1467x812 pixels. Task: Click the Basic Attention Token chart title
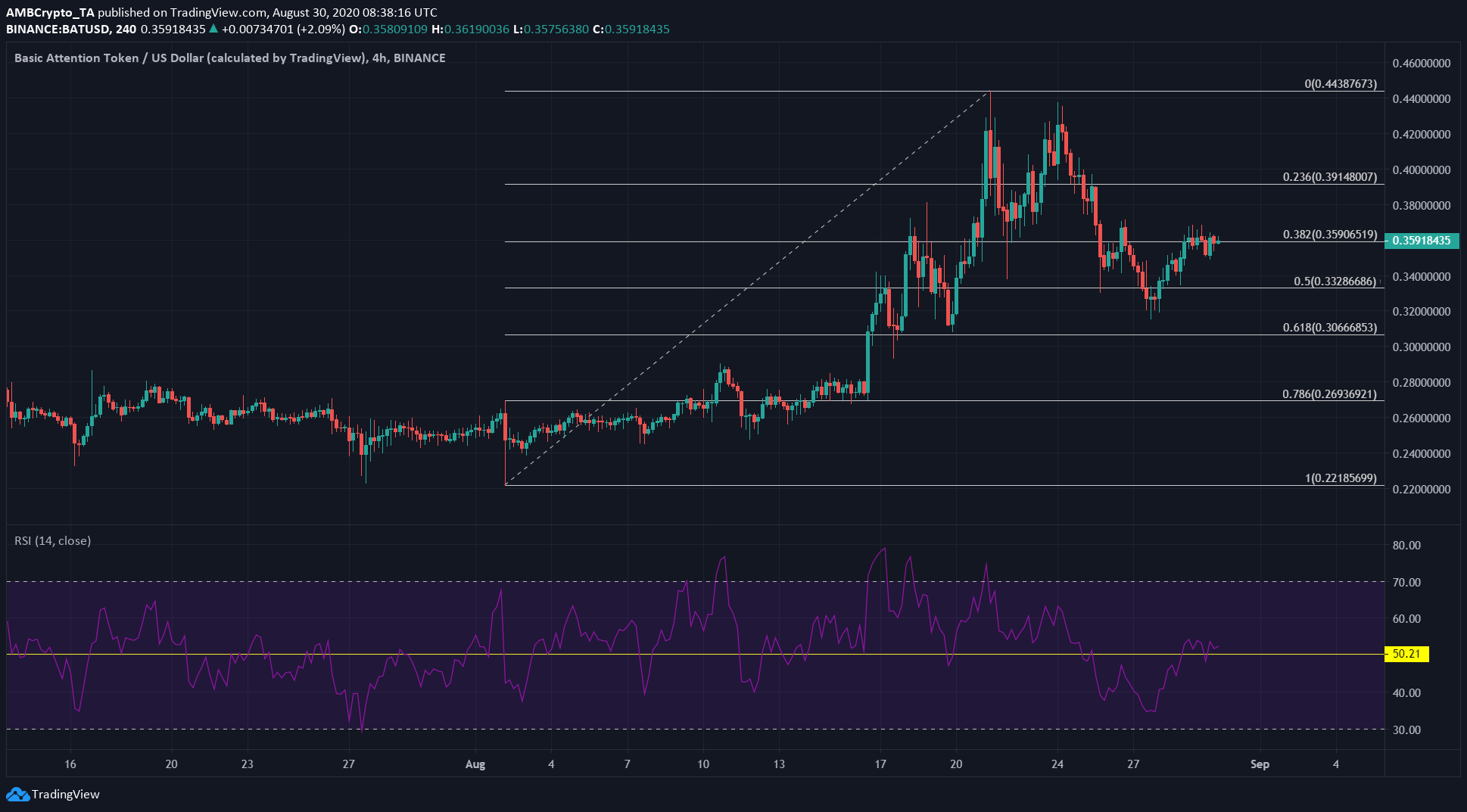229,58
